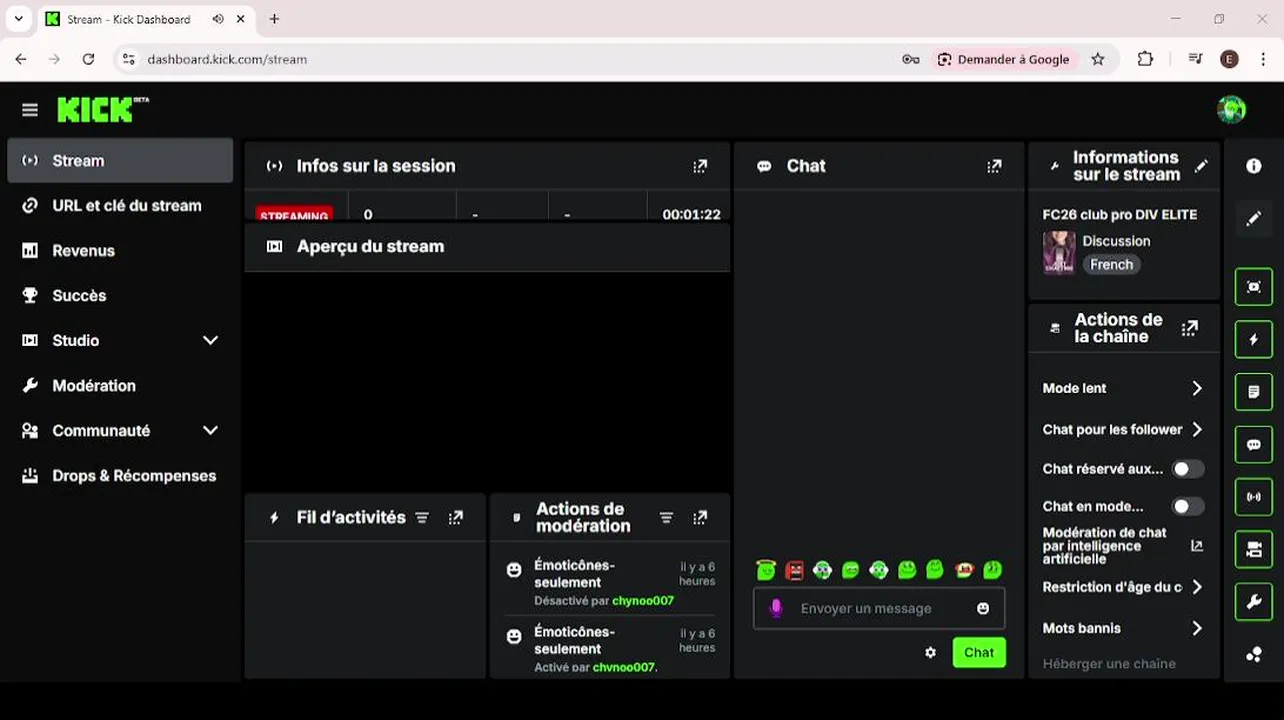Open URL et clé du stream page
1284x720 pixels.
pos(120,206)
